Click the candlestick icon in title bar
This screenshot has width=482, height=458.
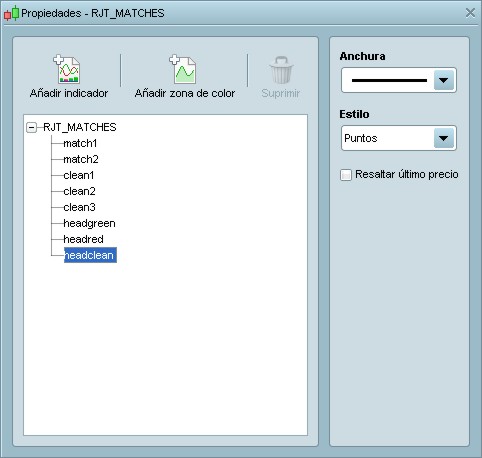(x=11, y=13)
